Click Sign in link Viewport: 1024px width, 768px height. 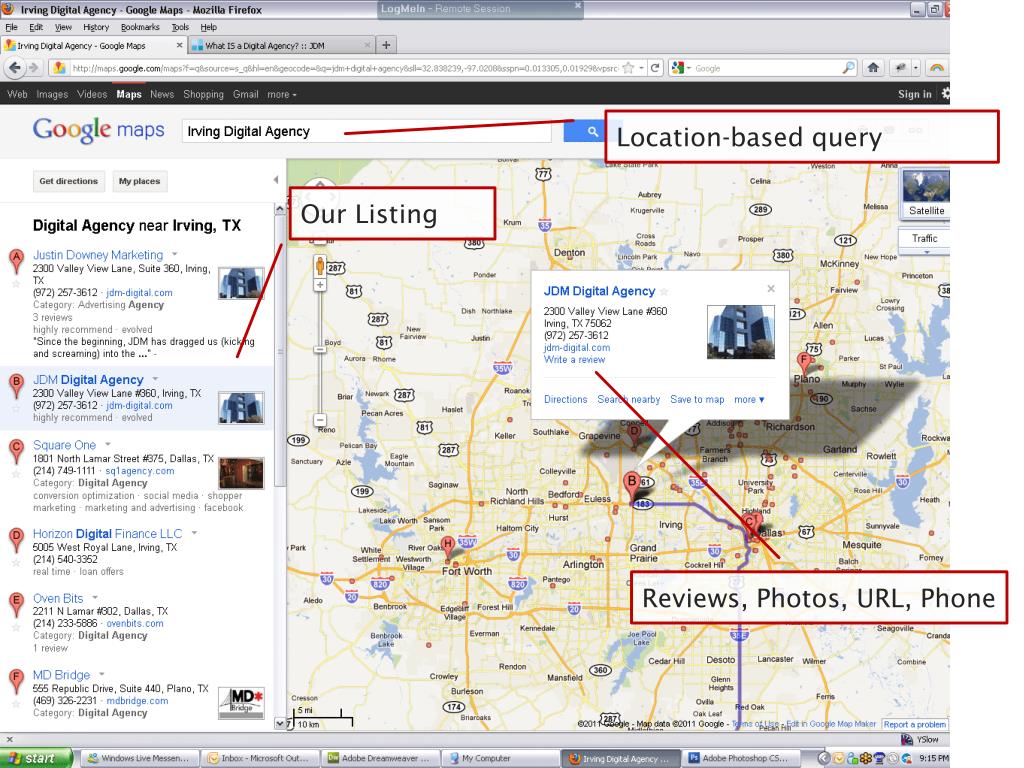[914, 95]
